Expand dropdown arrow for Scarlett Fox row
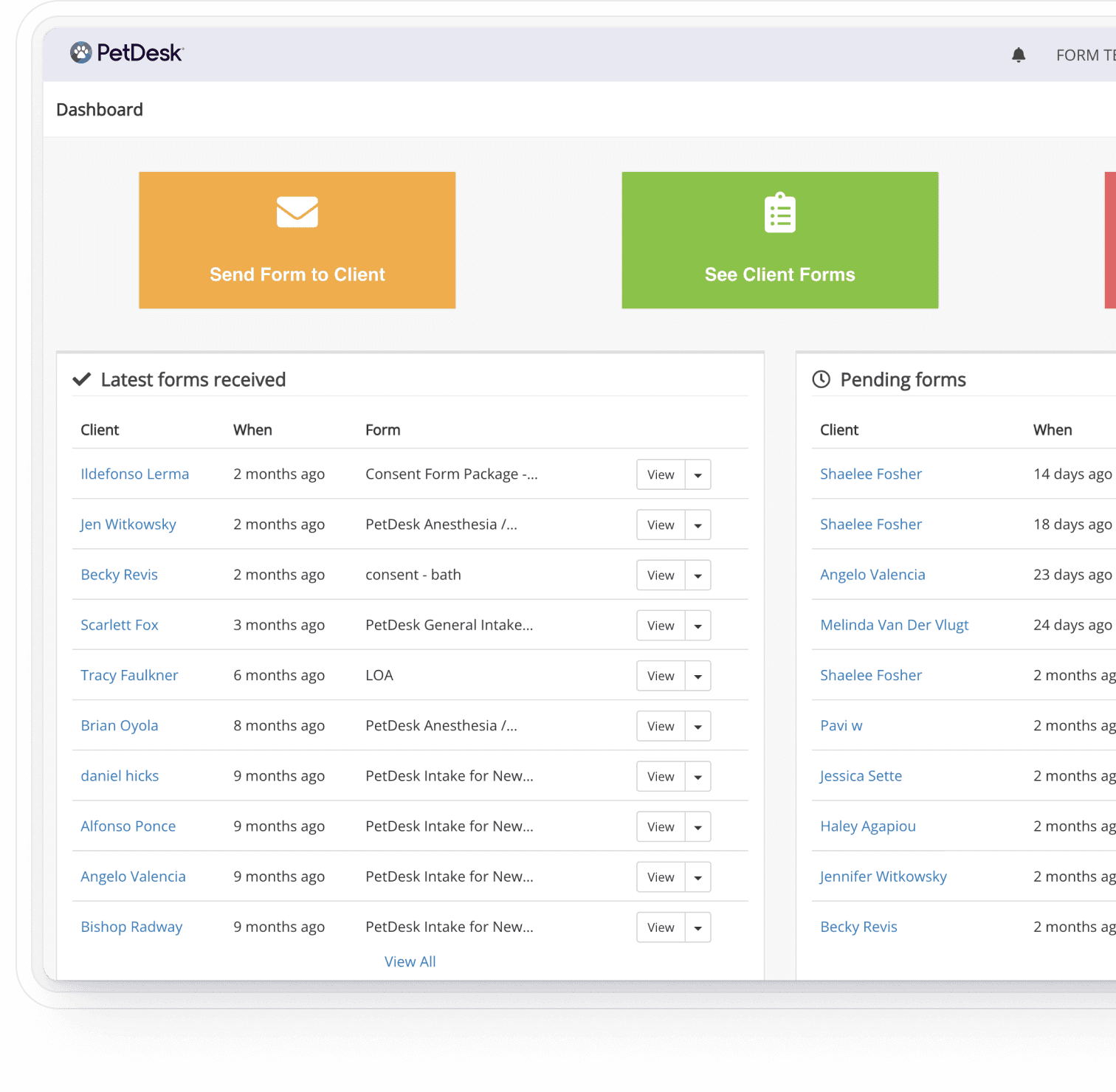 point(698,625)
